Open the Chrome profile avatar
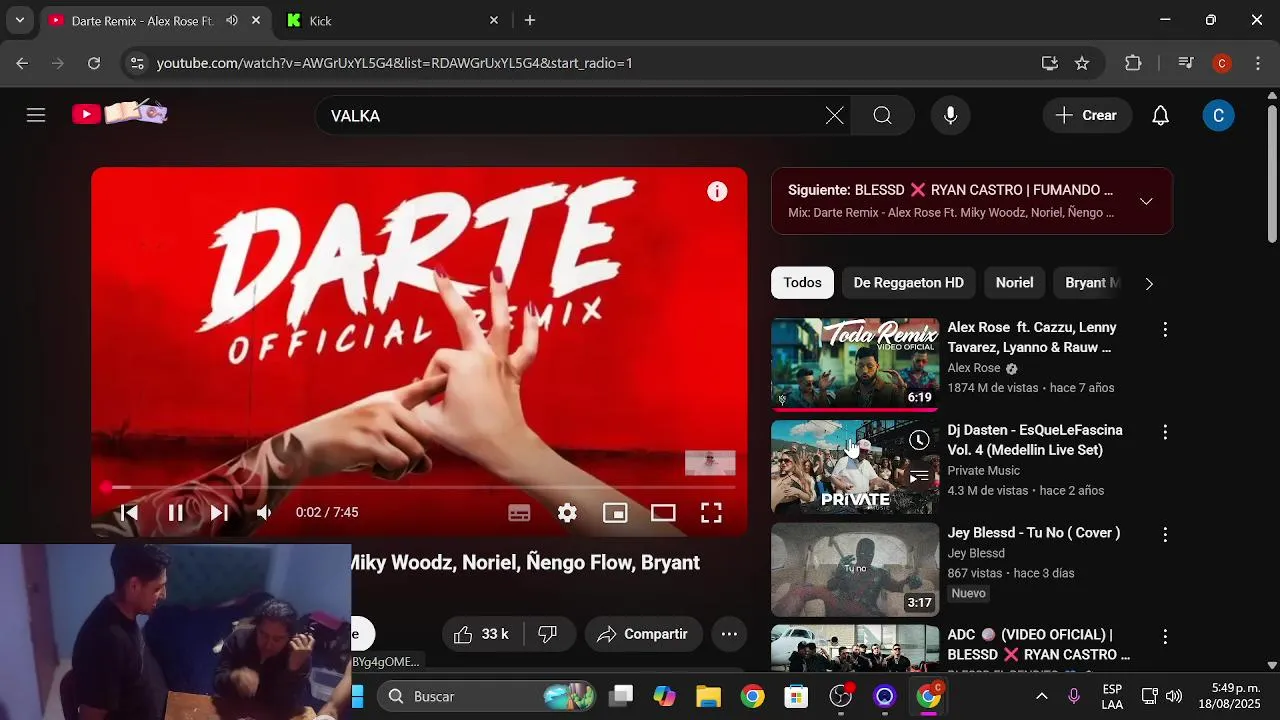The height and width of the screenshot is (720, 1280). click(1221, 63)
